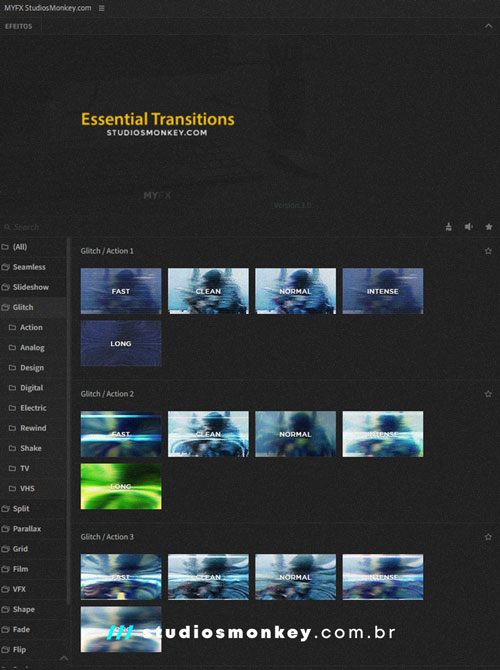500x670 pixels.
Task: Choose Action 2 INTENSE transition thumbnail
Action: (x=382, y=434)
